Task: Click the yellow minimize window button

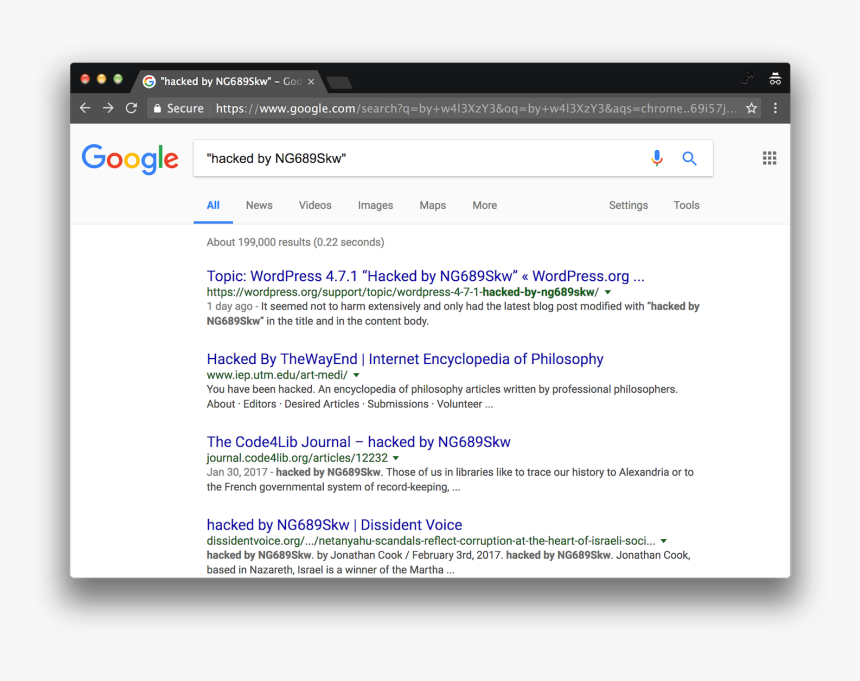Action: (x=101, y=79)
